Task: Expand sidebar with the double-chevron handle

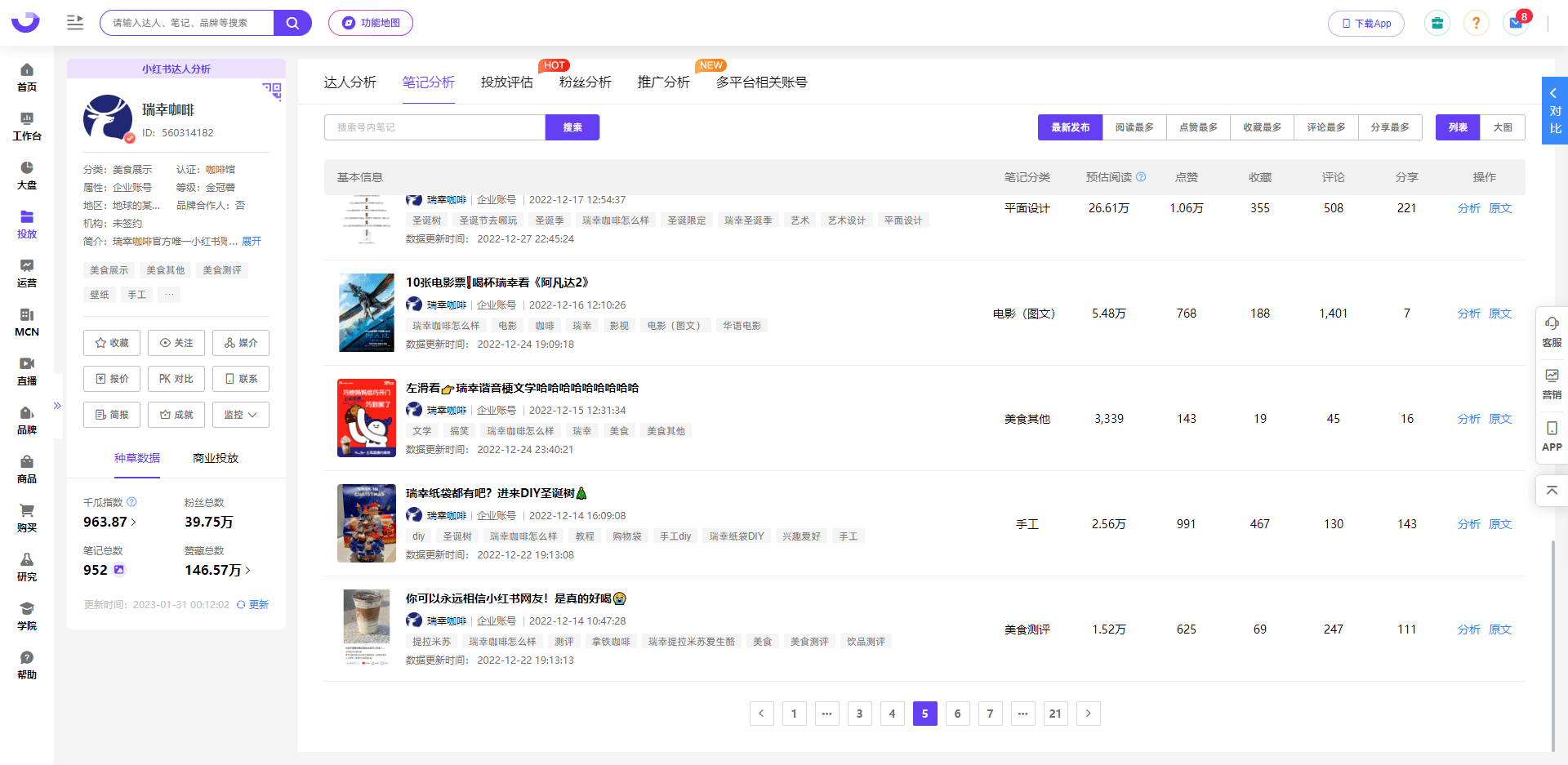Action: point(57,406)
